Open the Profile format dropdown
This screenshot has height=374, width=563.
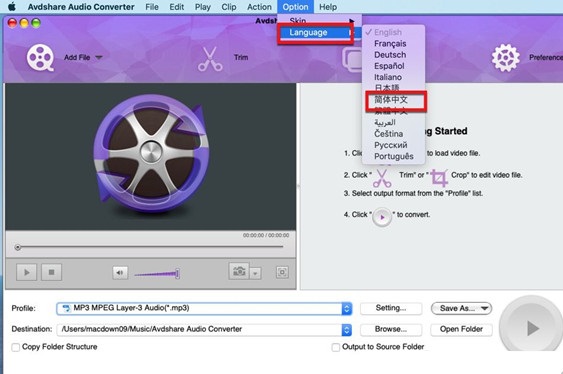(x=204, y=308)
